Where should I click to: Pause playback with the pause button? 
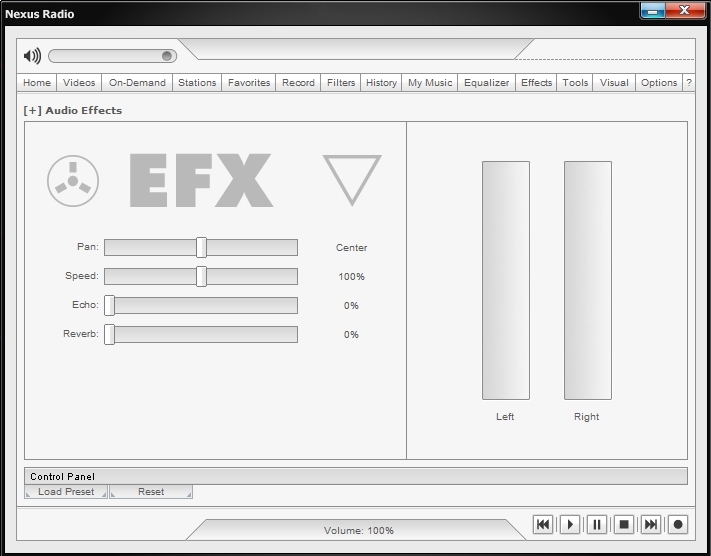tap(597, 525)
